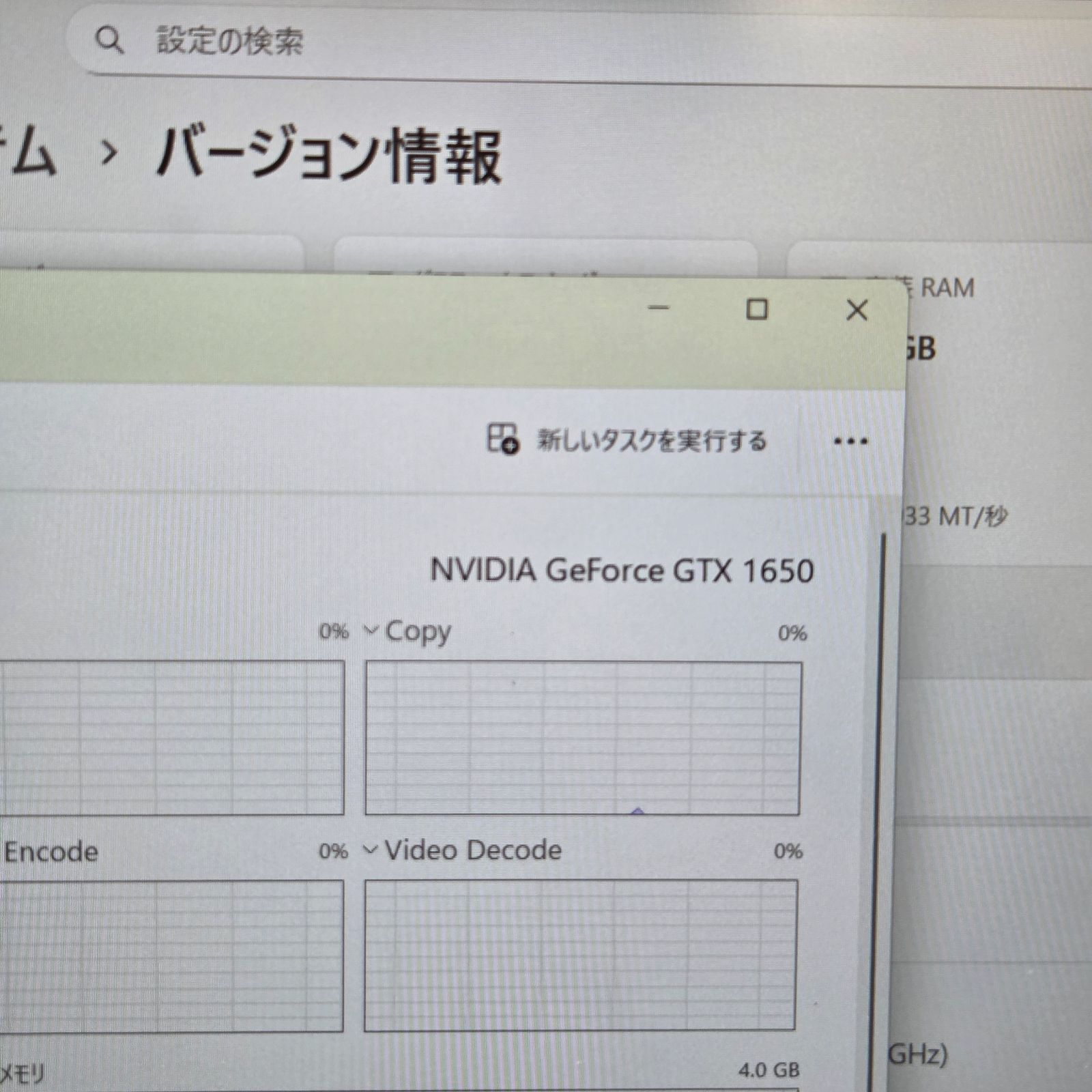Click the Video Decode usage graph

click(580, 955)
